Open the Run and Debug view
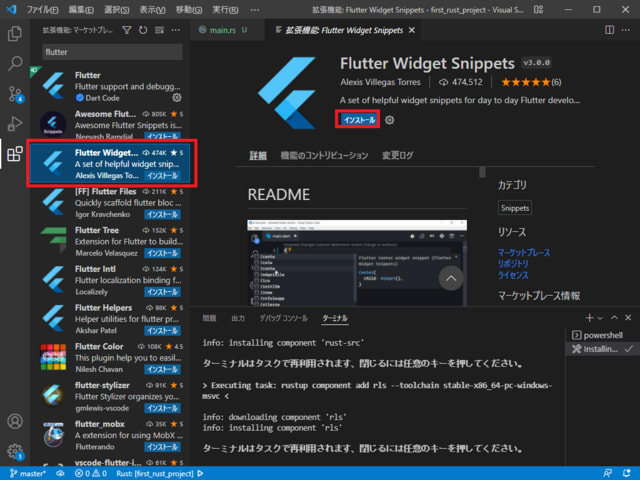 15,124
